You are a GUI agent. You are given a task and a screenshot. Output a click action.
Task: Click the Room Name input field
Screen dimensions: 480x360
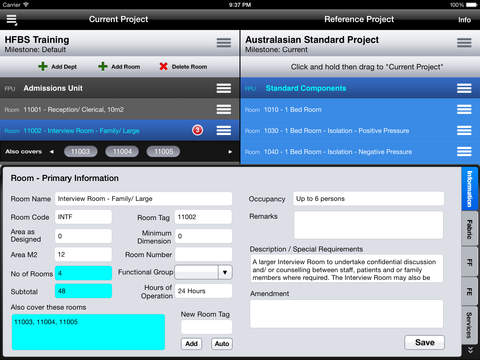pyautogui.click(x=143, y=199)
